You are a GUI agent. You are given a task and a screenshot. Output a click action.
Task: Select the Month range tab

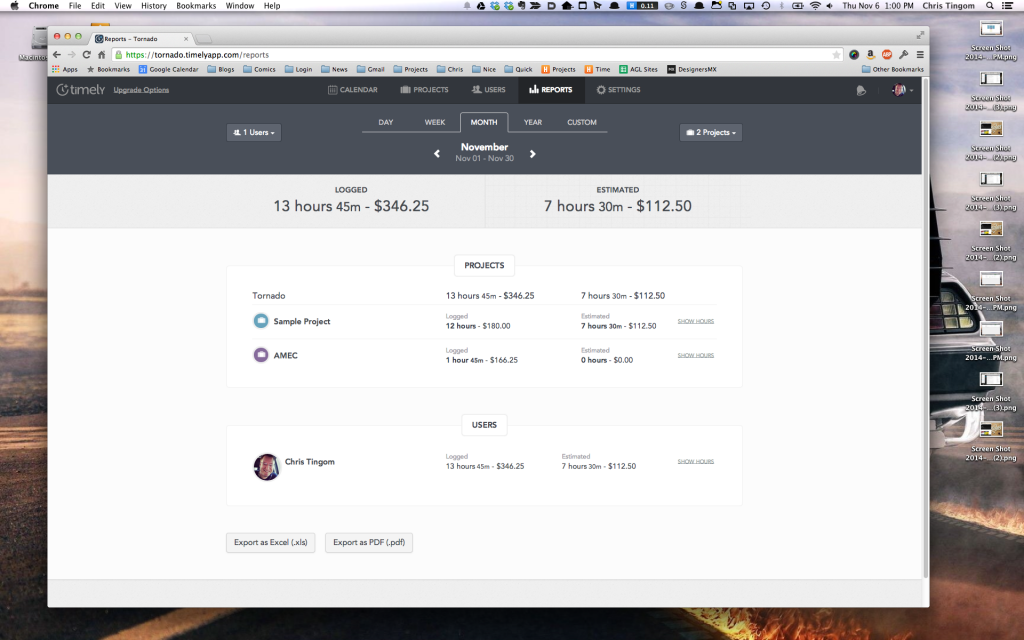(484, 122)
